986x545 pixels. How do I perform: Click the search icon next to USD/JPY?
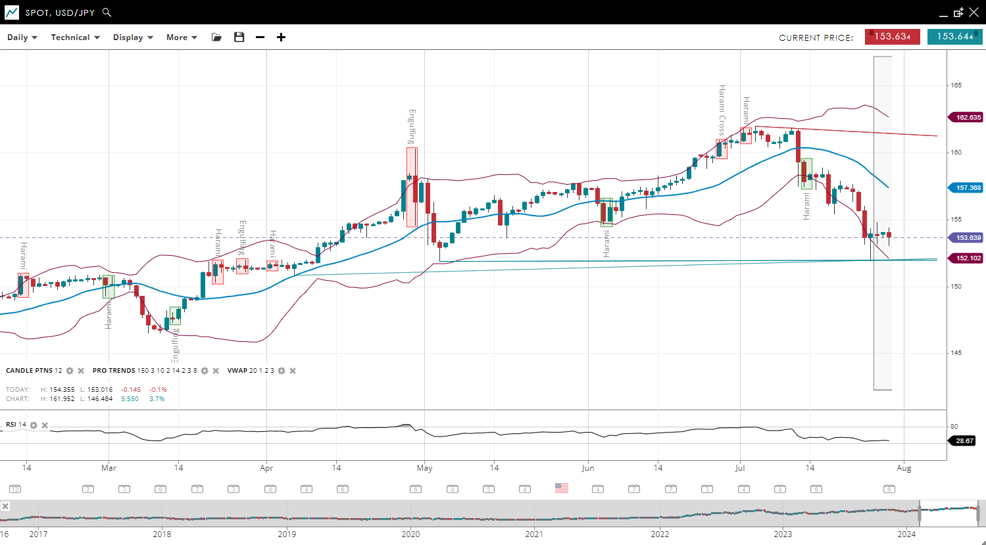click(107, 12)
